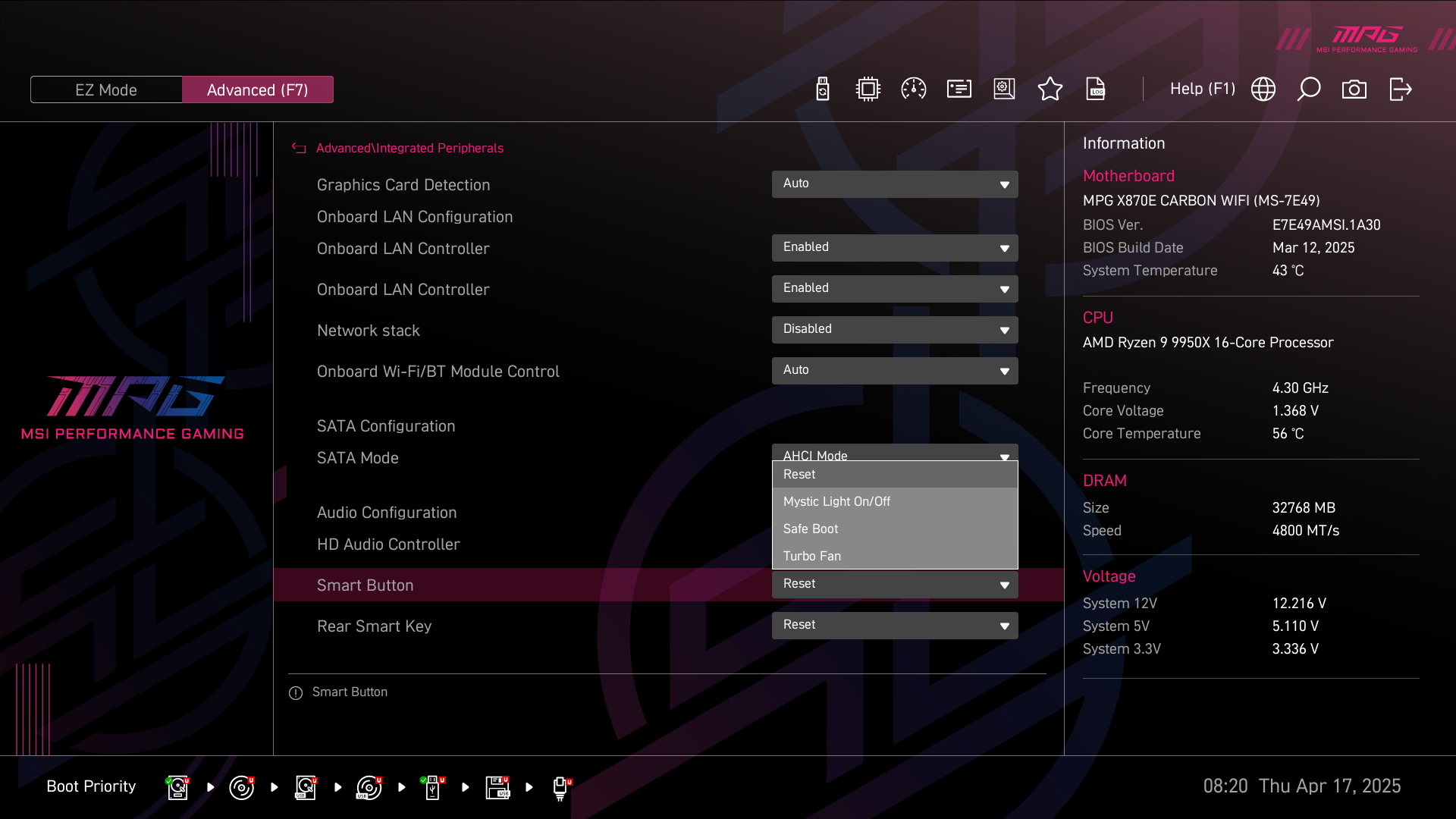Open the USB flash BIOS update icon
Screen dimensions: 1456x819
pyautogui.click(x=822, y=89)
